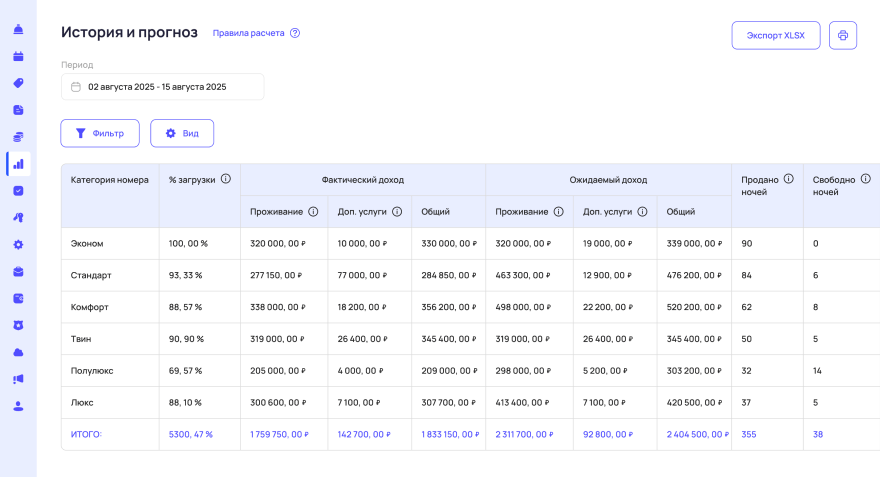Open the gear settings icon in sidebar
This screenshot has width=880, height=477.
[18, 245]
